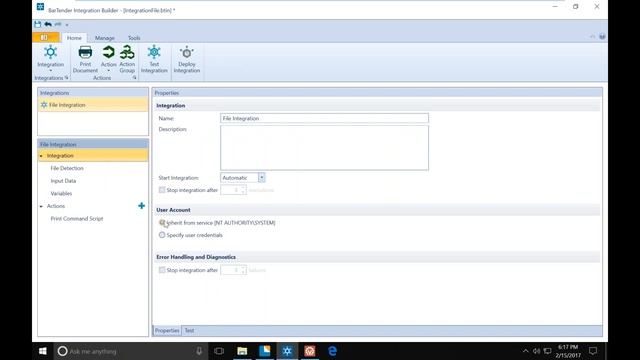The width and height of the screenshot is (640, 360).
Task: Open the Start Integration Automatic dropdown
Action: click(x=262, y=178)
